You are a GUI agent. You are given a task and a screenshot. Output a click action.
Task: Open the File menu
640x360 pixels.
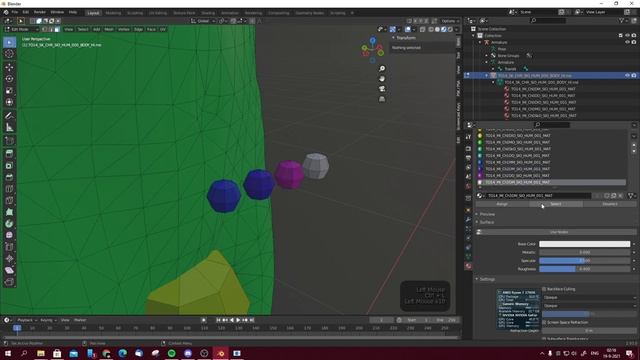click(15, 12)
